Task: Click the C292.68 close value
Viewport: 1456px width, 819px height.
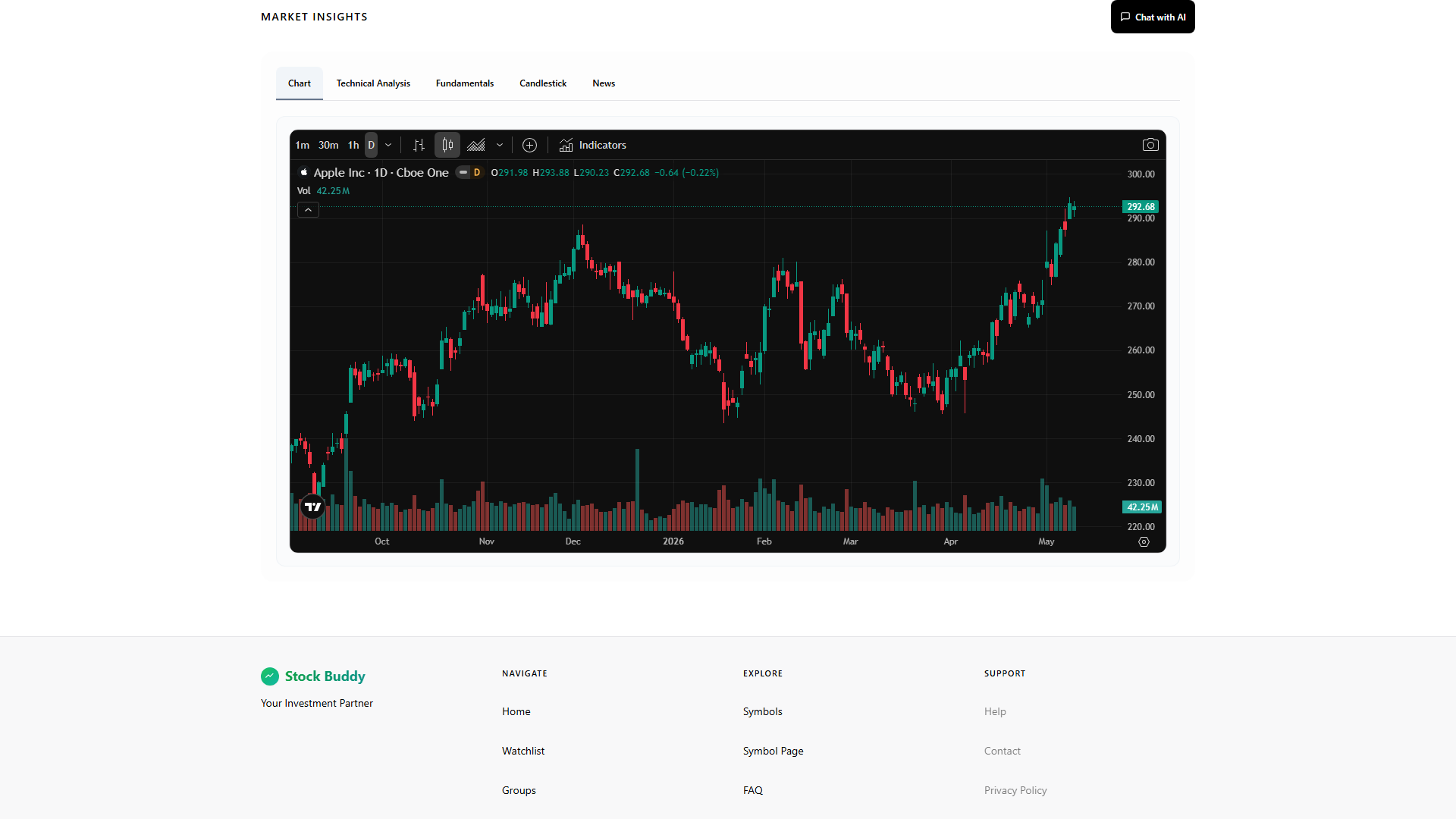Action: click(x=632, y=173)
